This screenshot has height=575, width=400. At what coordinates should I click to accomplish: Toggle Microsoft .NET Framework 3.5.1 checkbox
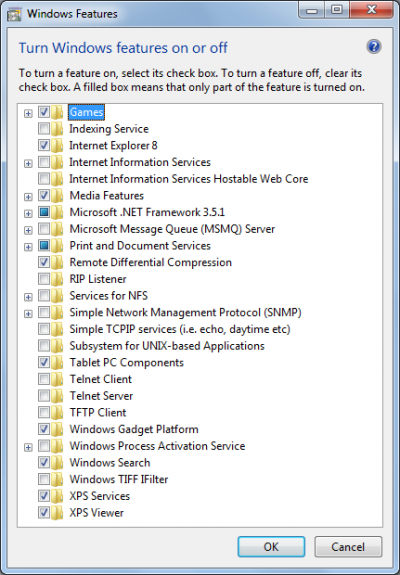44,212
